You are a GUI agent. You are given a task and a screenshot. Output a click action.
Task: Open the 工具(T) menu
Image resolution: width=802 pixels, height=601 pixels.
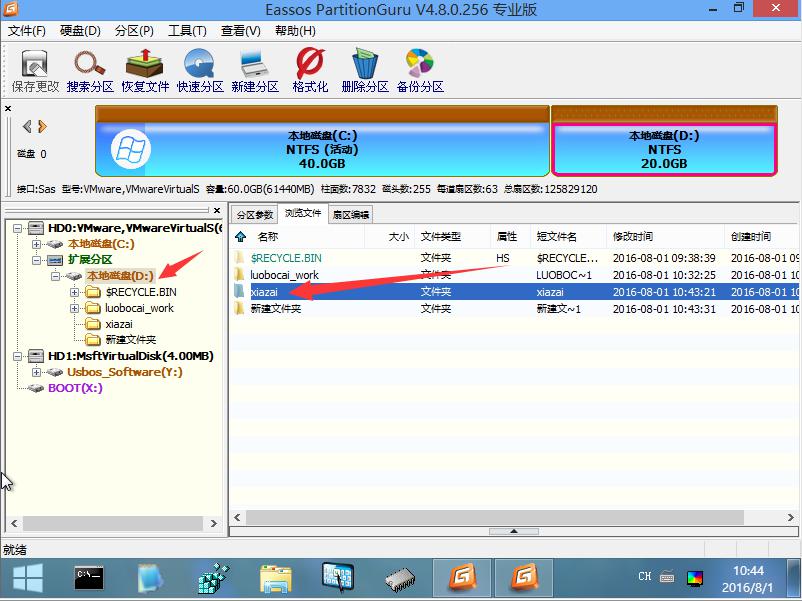186,30
